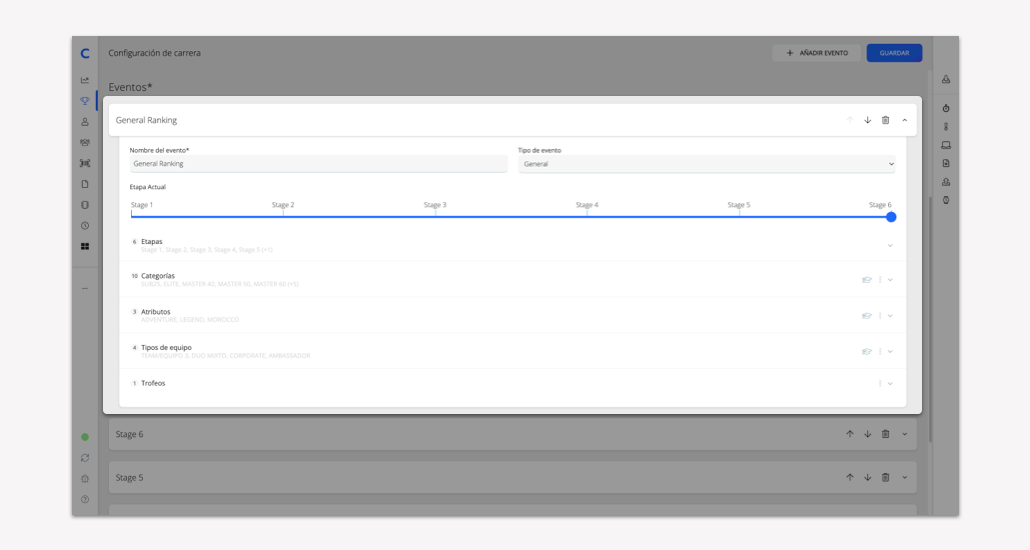
Task: Click the Stage 5 event title
Action: 129,478
